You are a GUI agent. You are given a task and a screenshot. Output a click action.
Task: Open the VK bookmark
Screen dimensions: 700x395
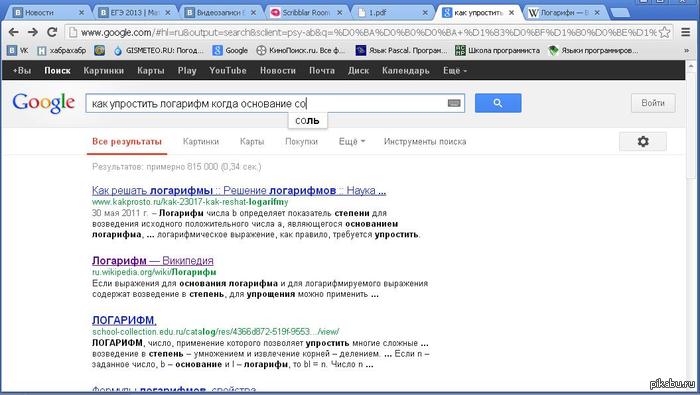tap(18, 51)
